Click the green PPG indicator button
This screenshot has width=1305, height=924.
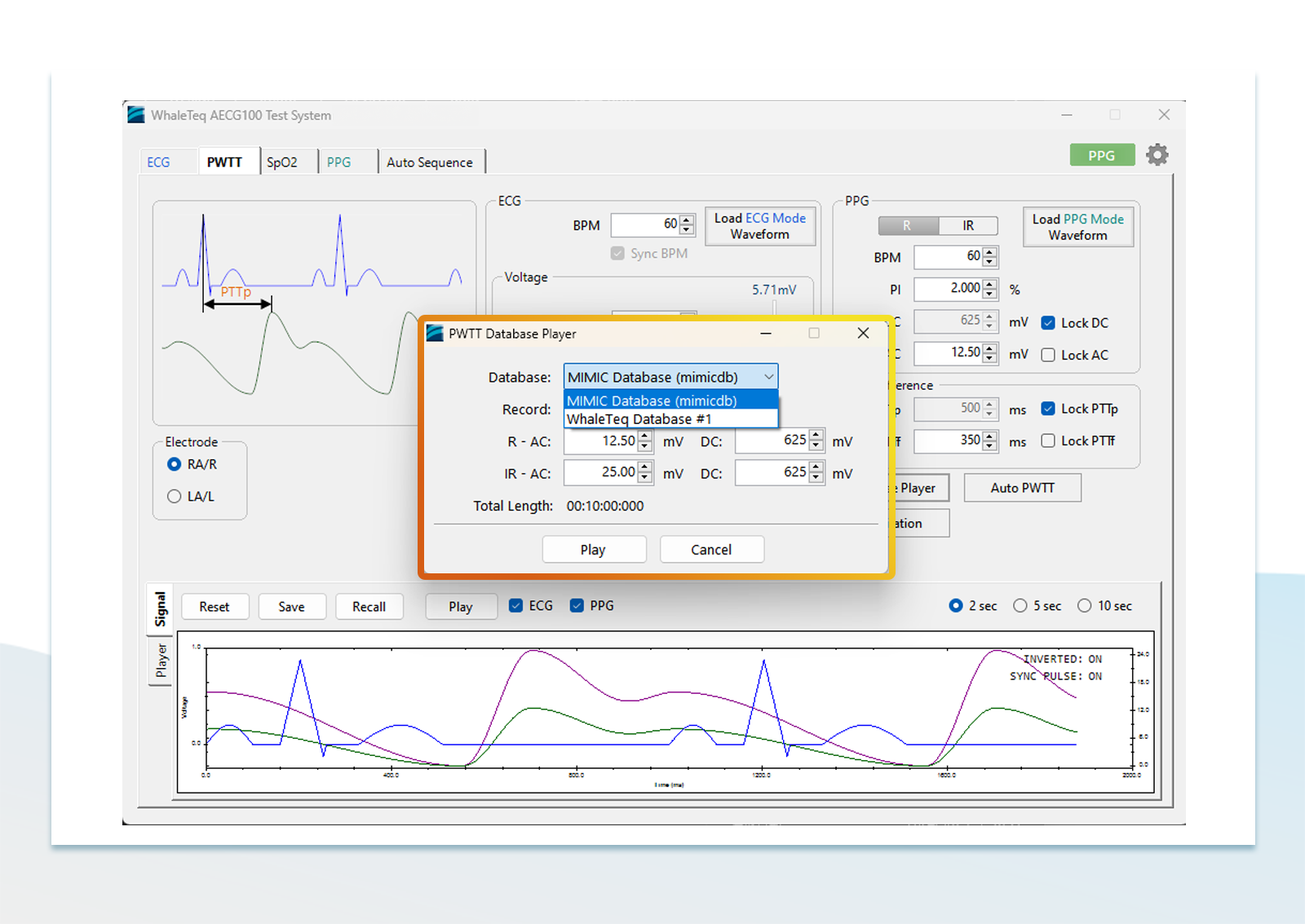[1102, 155]
